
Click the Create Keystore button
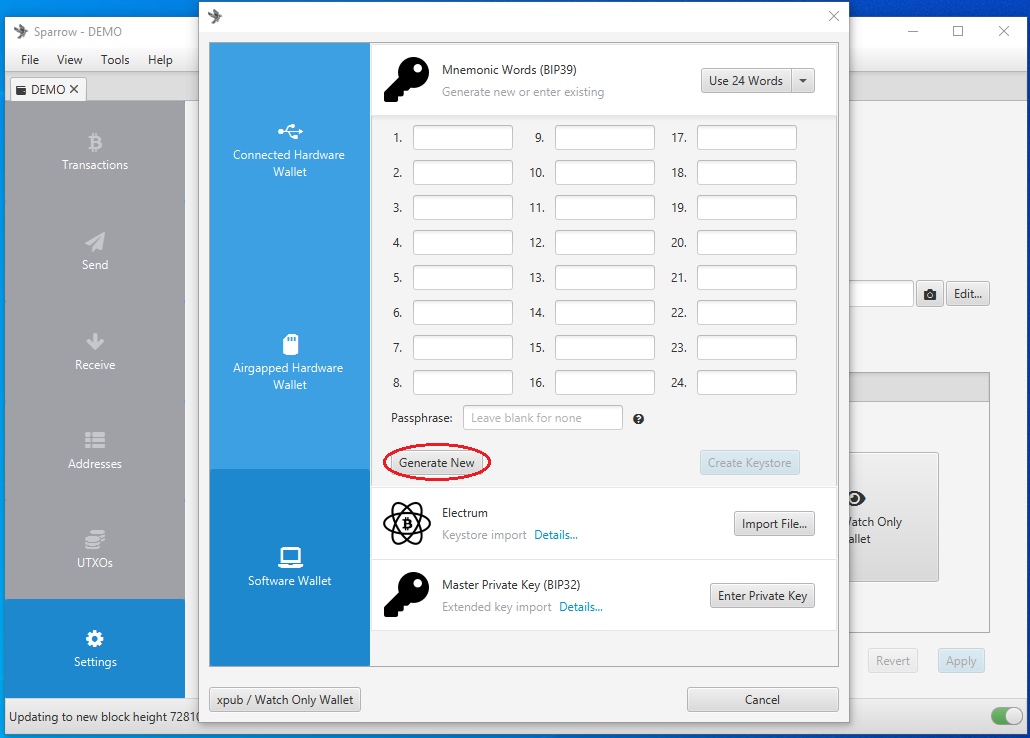point(750,463)
